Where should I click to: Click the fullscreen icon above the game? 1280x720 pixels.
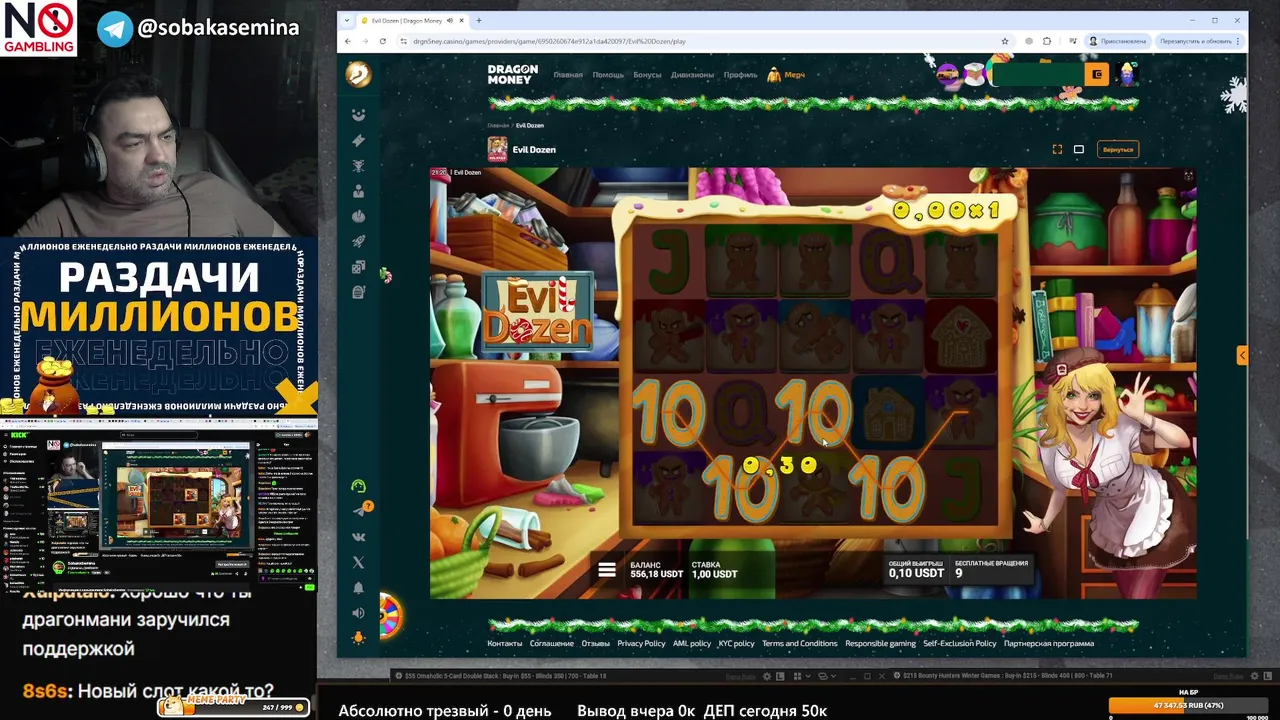tap(1057, 149)
